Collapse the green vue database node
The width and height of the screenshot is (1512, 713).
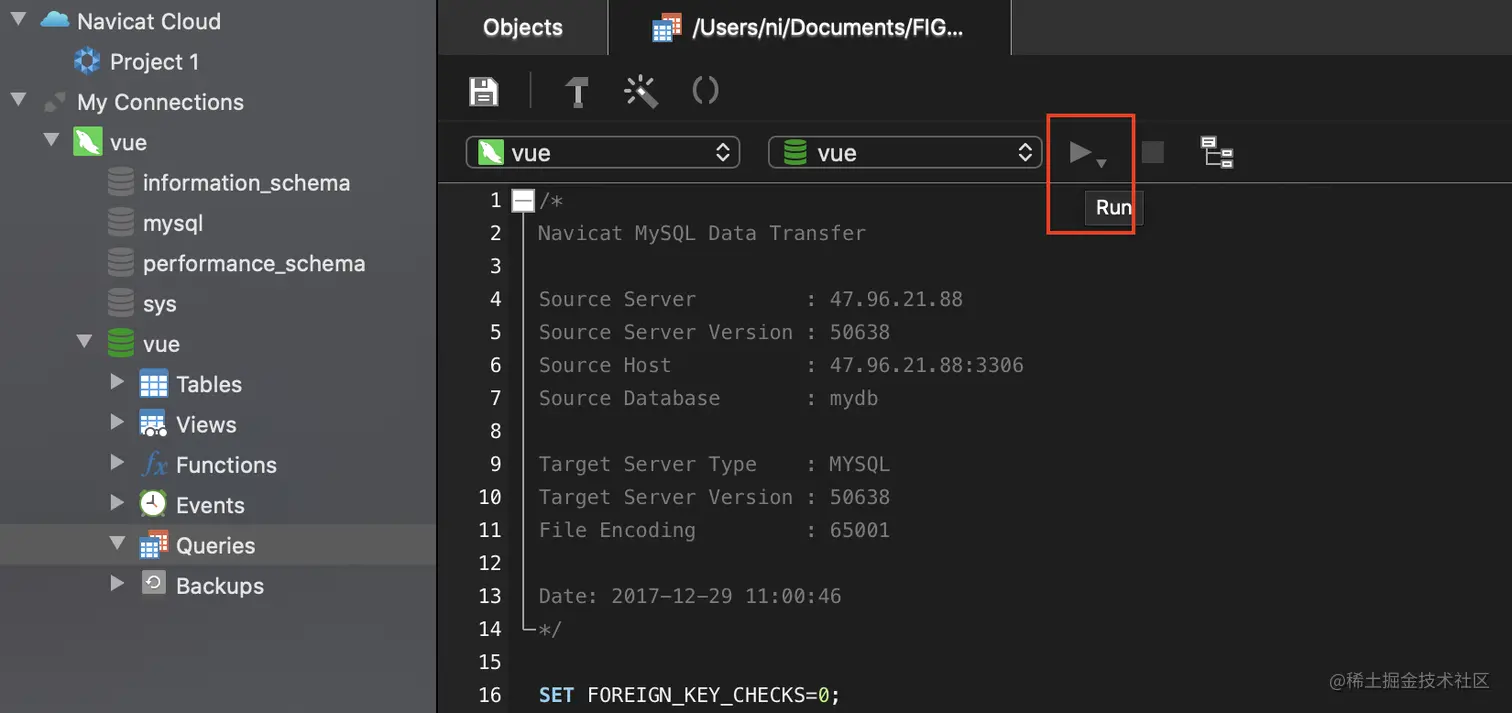(x=85, y=342)
